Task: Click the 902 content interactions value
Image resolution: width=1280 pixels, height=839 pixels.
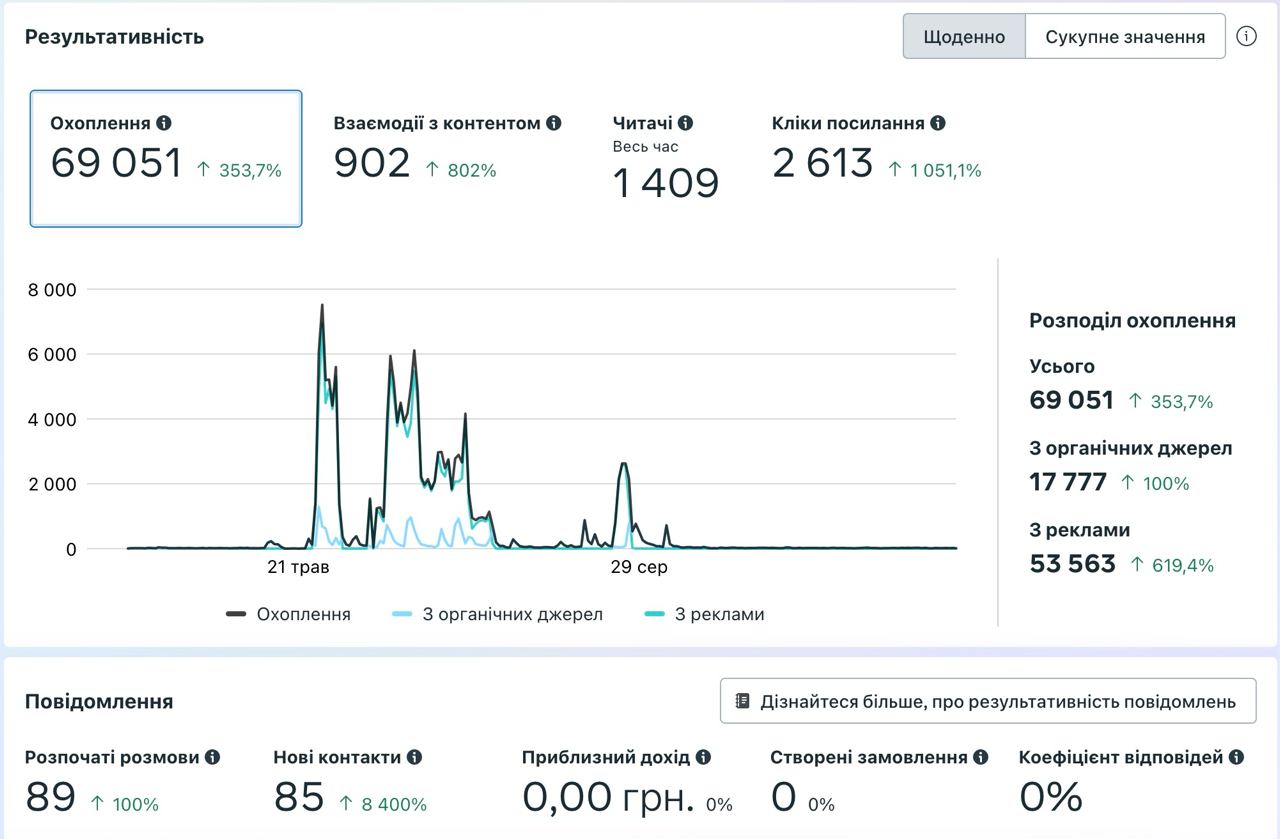Action: click(372, 163)
